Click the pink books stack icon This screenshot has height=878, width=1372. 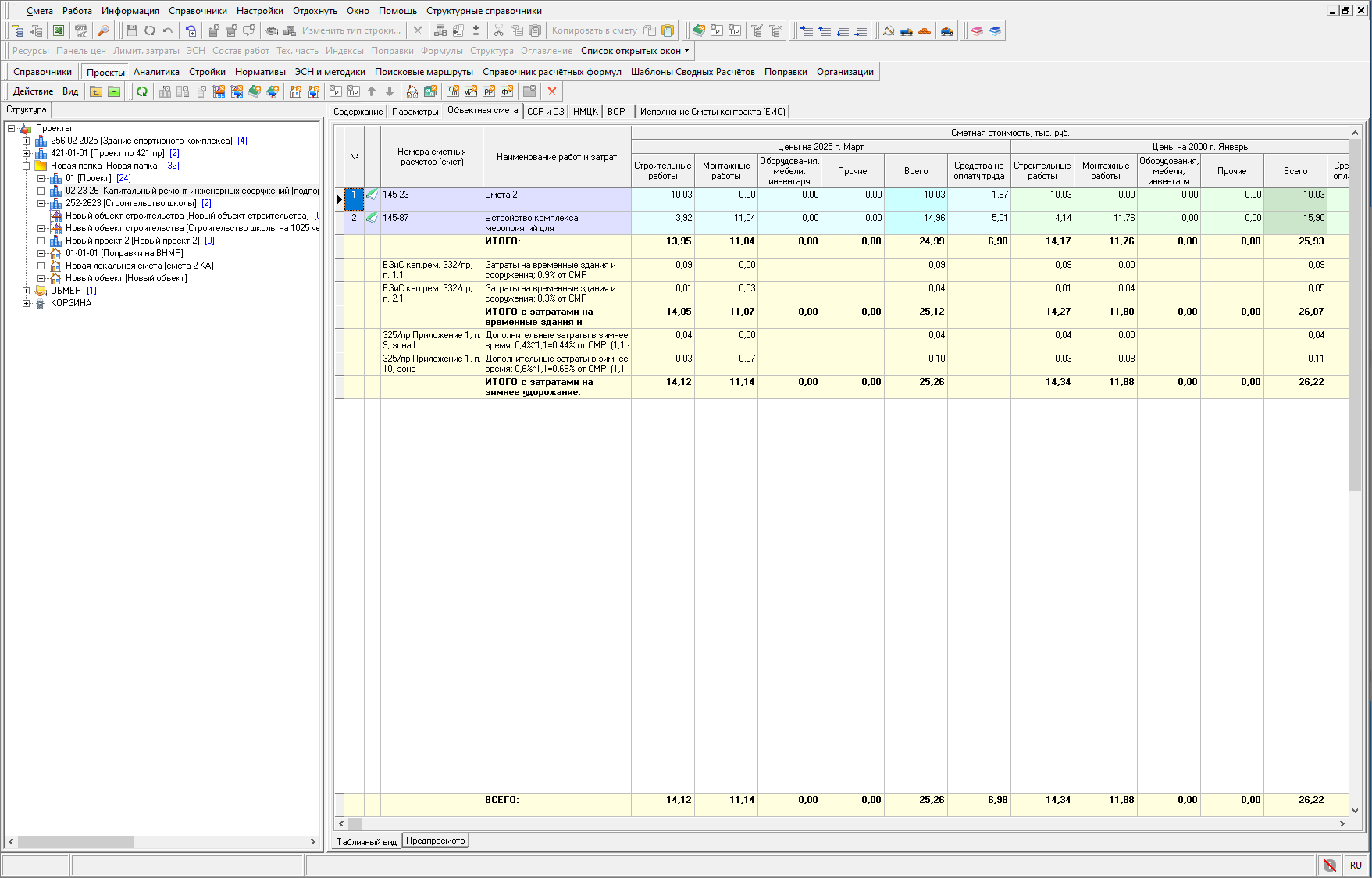coord(977,30)
